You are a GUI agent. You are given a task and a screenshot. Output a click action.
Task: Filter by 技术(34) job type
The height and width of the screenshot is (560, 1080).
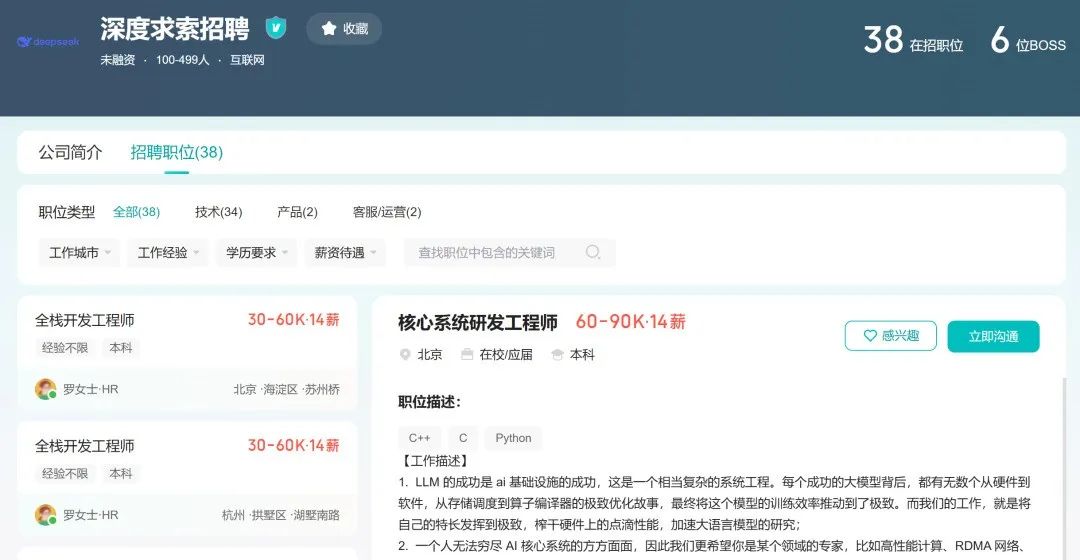218,212
